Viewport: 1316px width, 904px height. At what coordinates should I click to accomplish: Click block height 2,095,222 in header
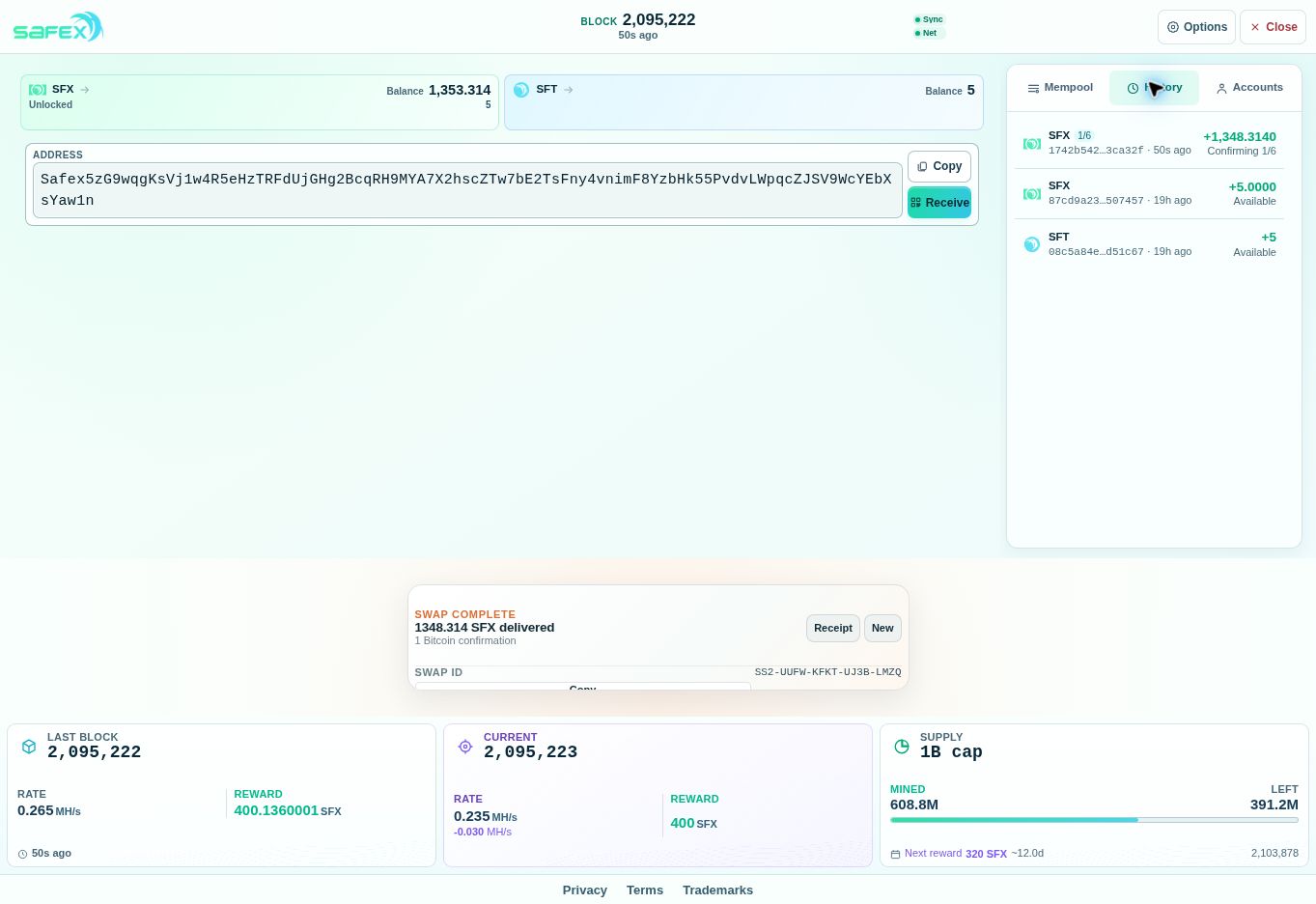[x=658, y=19]
